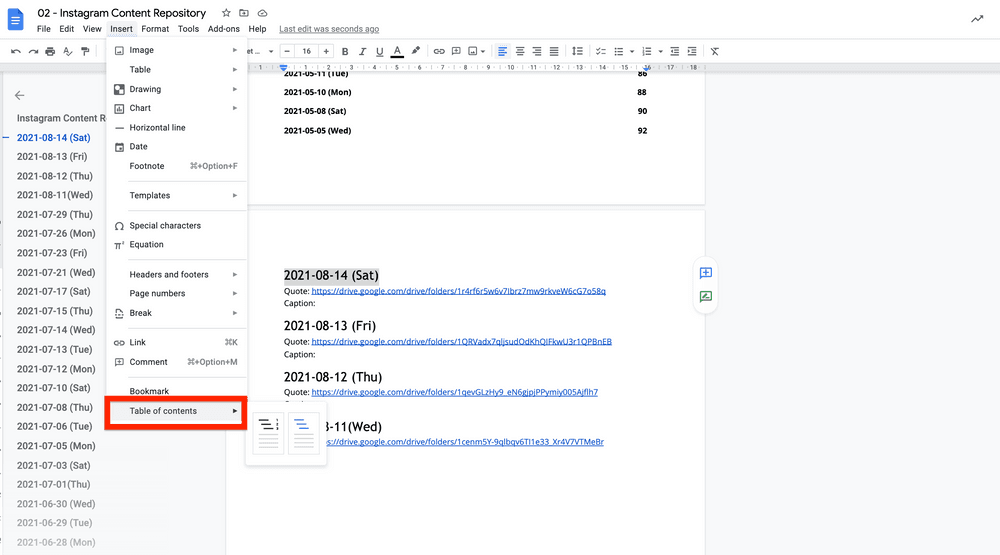1000x555 pixels.
Task: Click the print icon
Action: [x=50, y=51]
